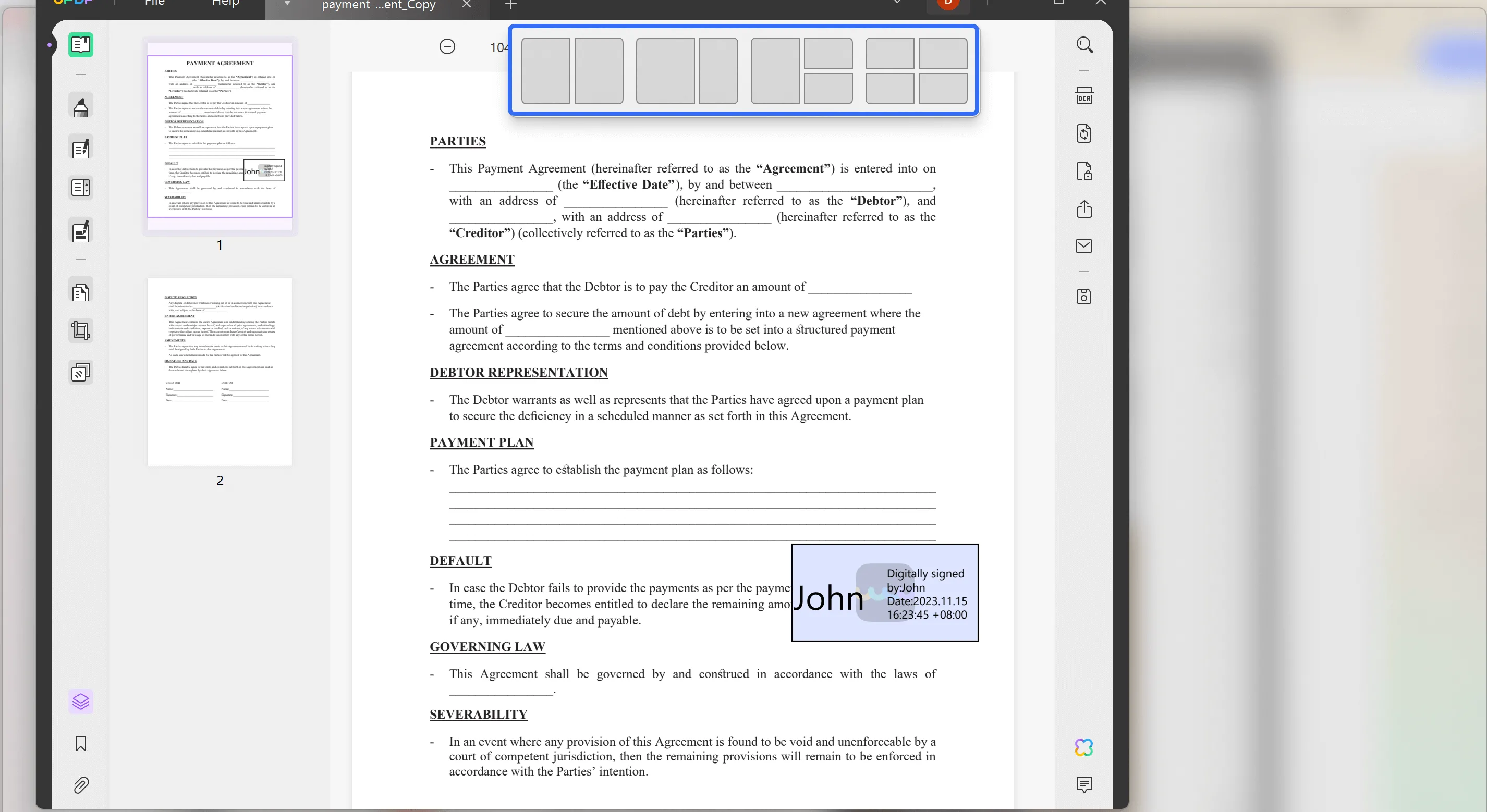This screenshot has width=1487, height=812.
Task: Select the share icon in right panel
Action: click(x=1084, y=209)
